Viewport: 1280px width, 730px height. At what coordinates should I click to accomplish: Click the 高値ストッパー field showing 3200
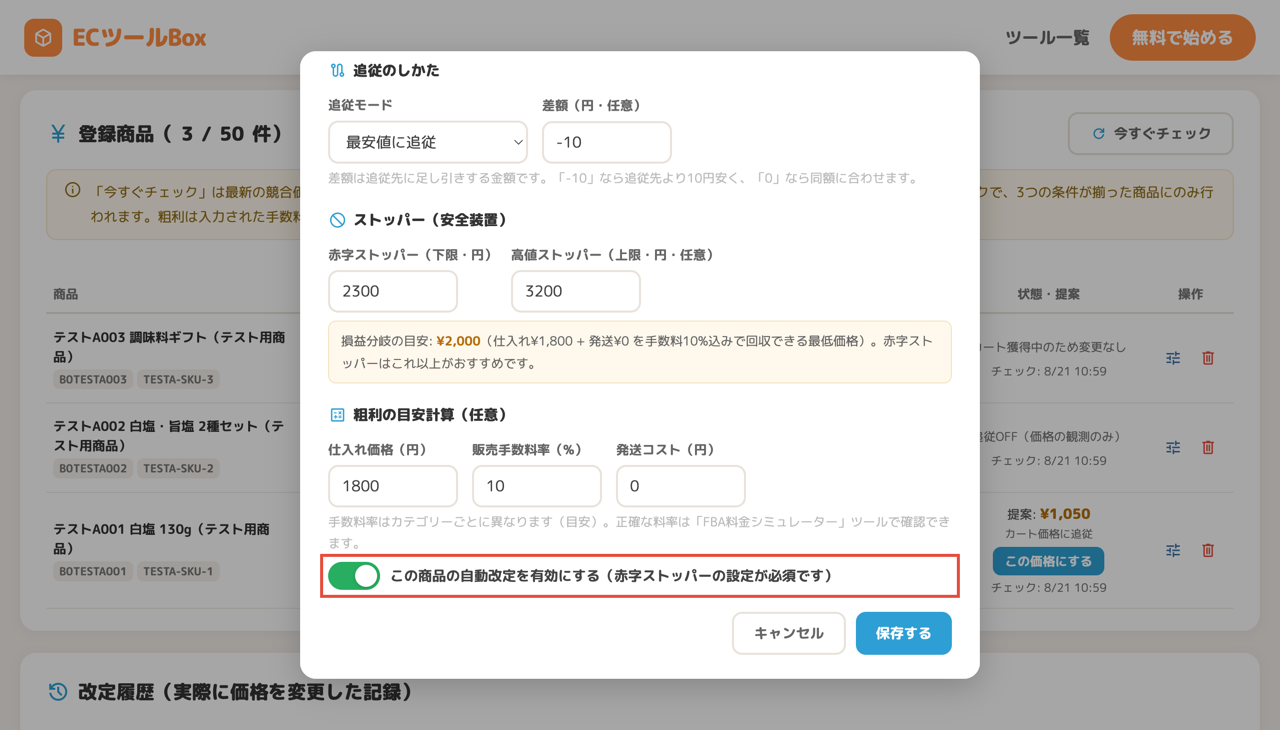[x=576, y=291]
